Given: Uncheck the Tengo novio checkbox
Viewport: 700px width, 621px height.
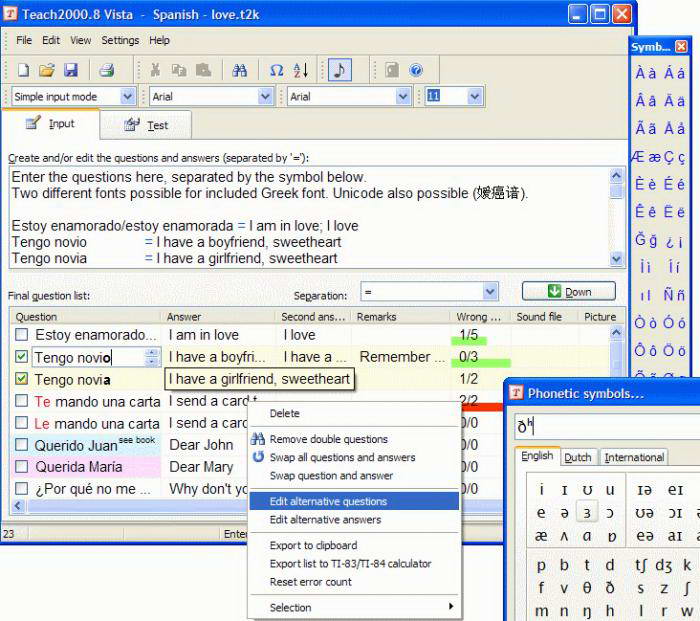Looking at the screenshot, I should tap(21, 356).
